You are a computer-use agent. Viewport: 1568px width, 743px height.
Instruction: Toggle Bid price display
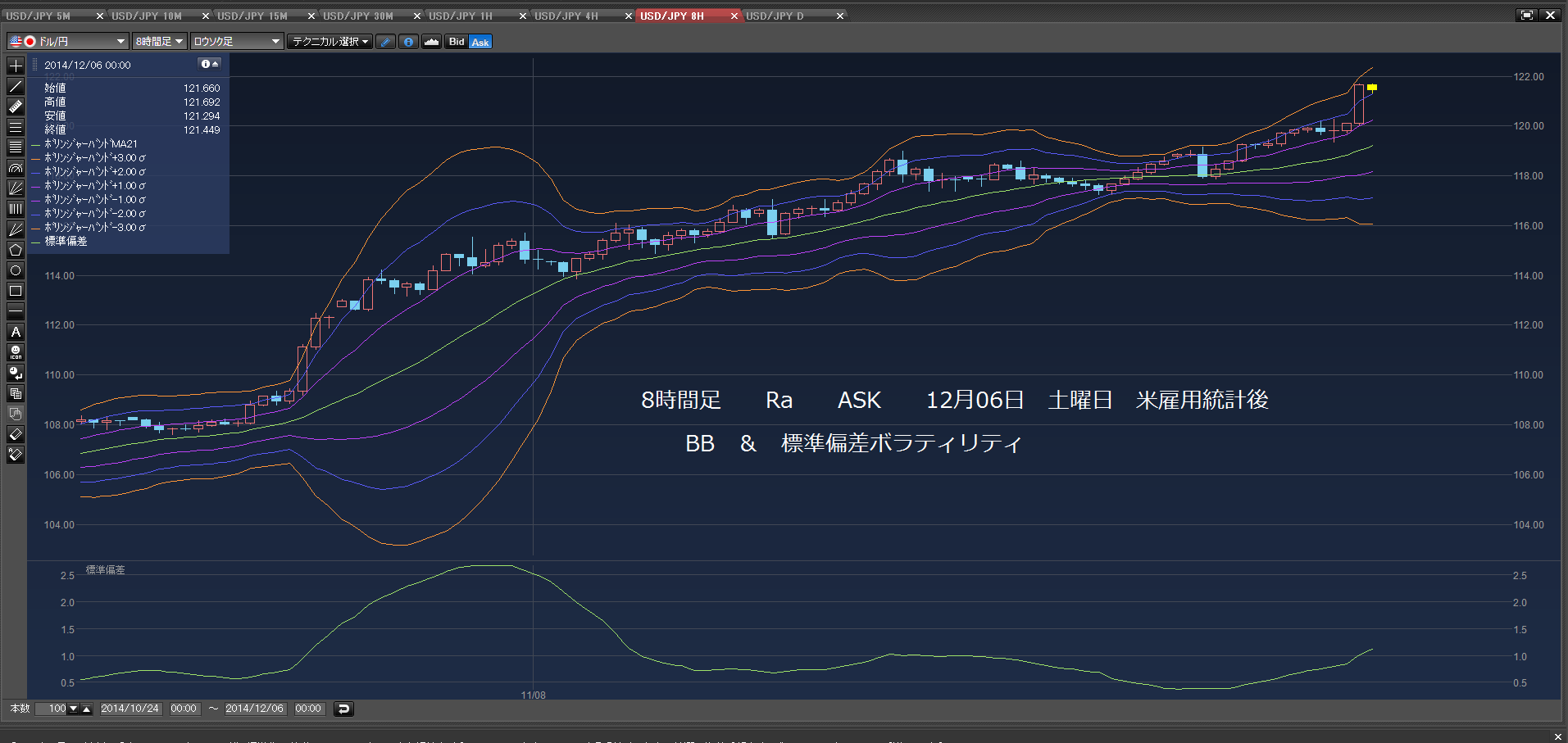(x=457, y=42)
